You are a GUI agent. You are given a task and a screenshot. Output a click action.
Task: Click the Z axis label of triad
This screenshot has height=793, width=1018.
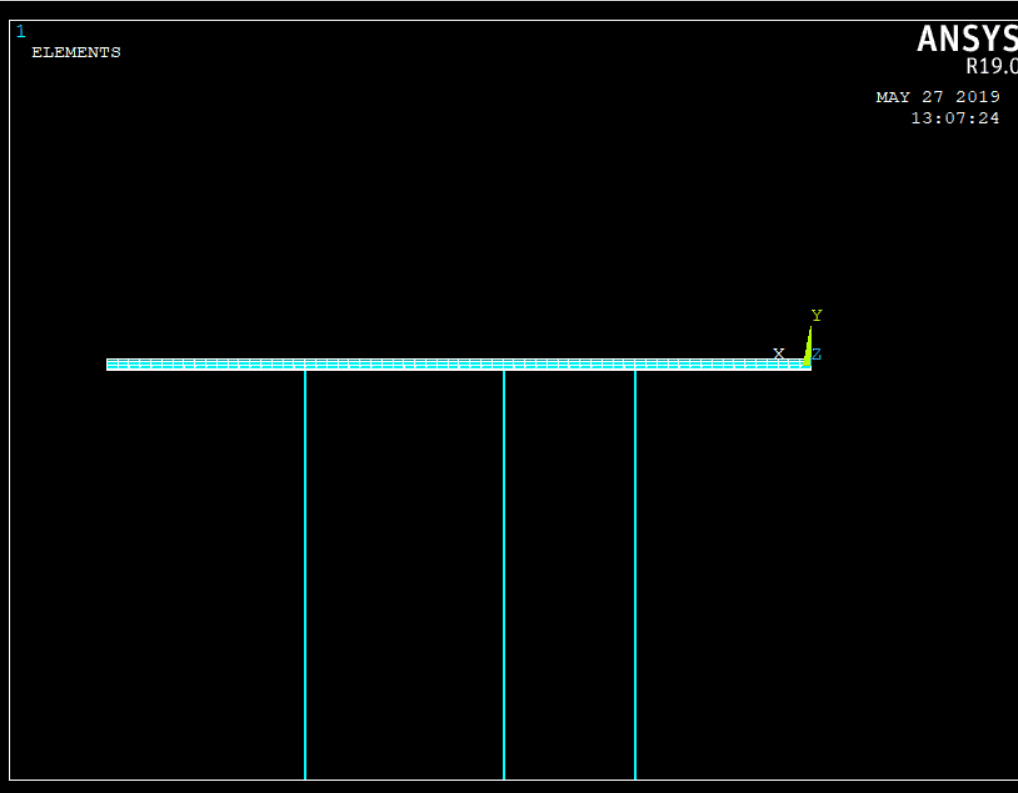(x=817, y=355)
